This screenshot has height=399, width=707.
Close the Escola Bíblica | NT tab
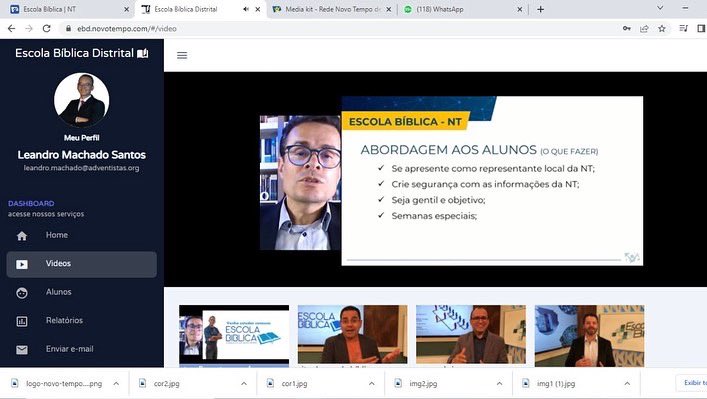coord(126,9)
